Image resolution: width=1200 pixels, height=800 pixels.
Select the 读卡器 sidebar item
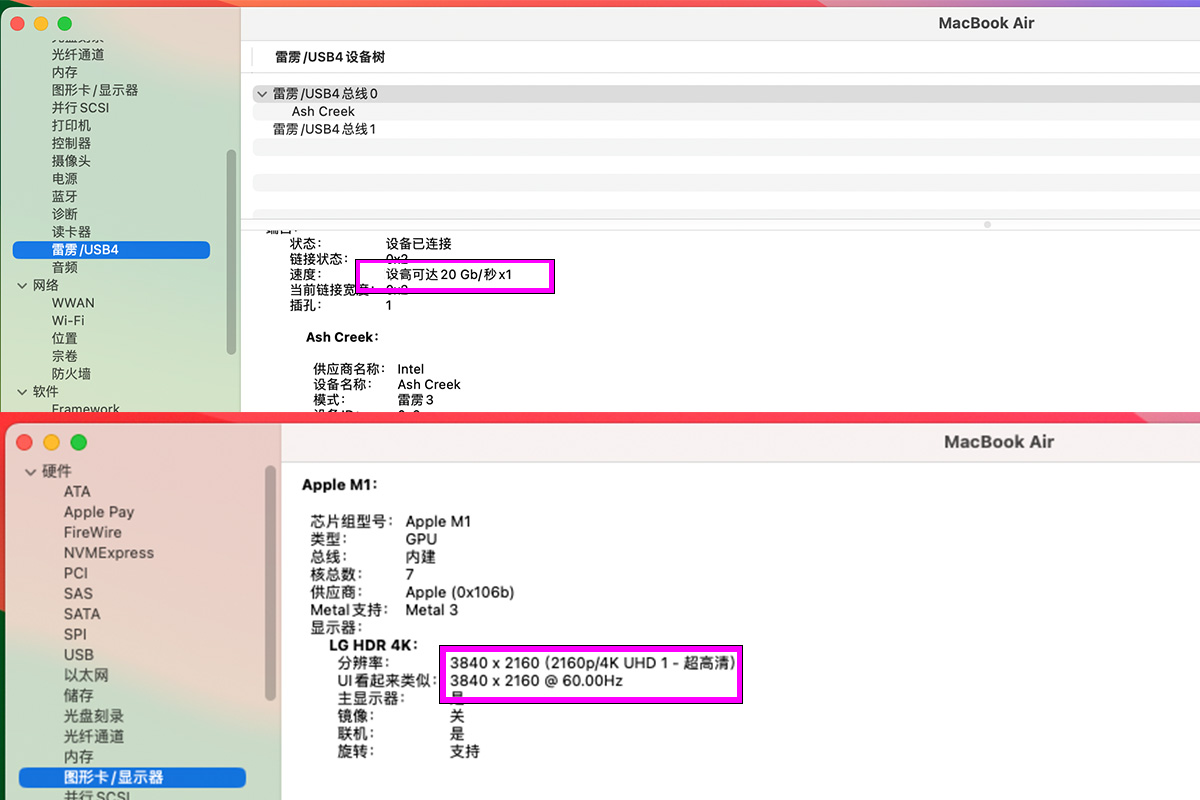[x=71, y=232]
